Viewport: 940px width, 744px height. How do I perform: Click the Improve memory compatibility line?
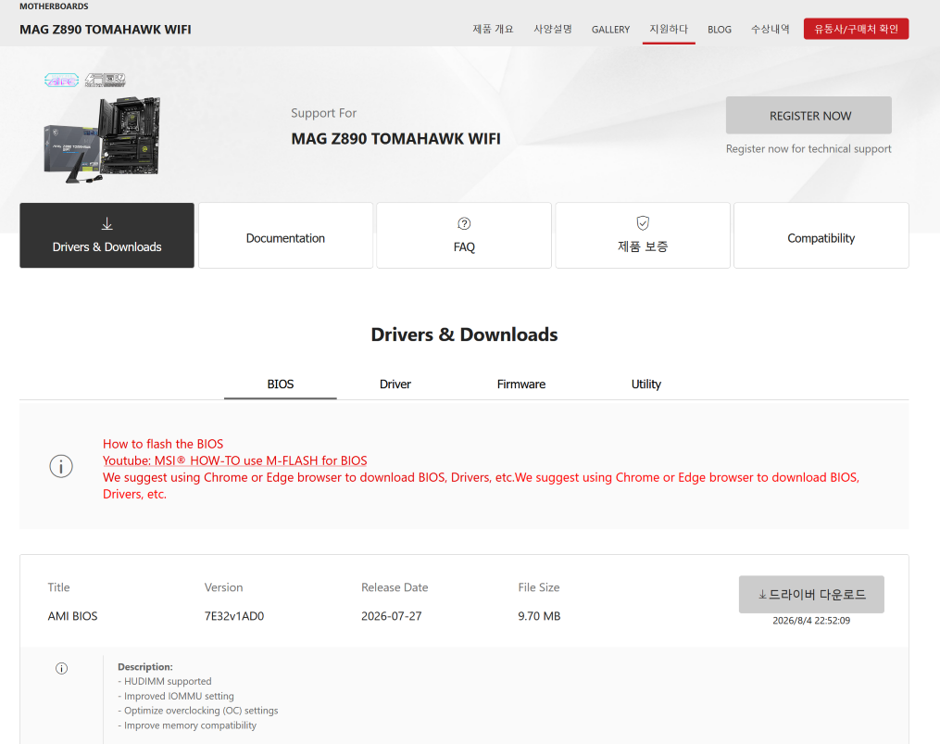pos(187,725)
